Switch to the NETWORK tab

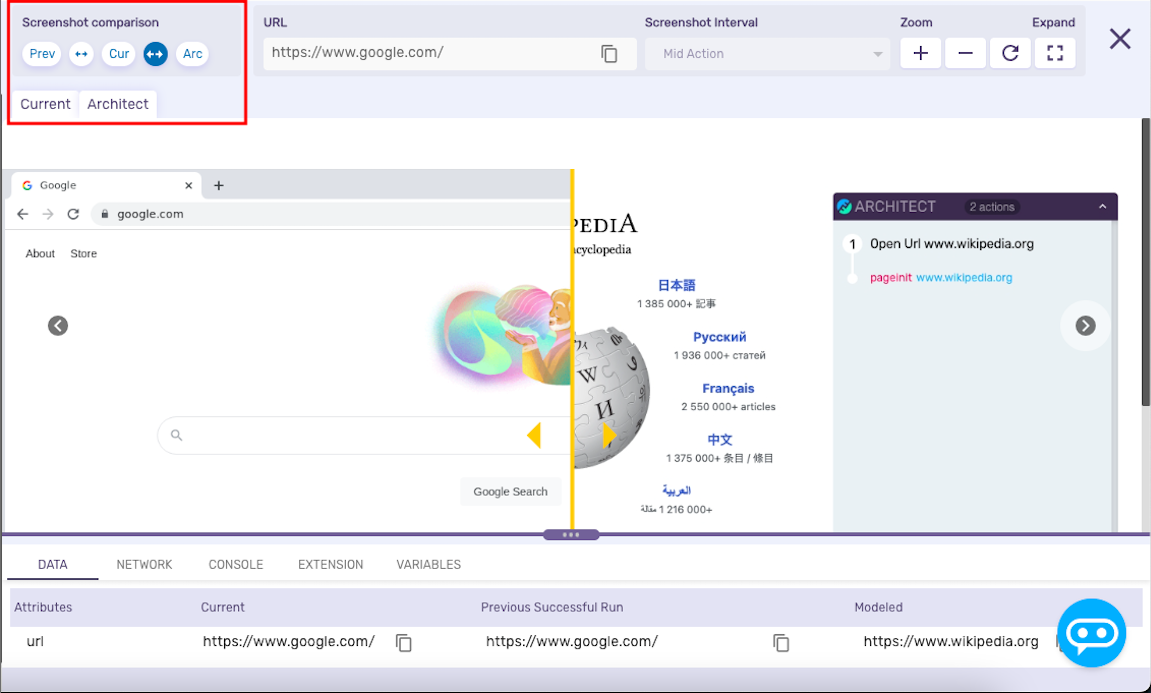click(x=144, y=565)
